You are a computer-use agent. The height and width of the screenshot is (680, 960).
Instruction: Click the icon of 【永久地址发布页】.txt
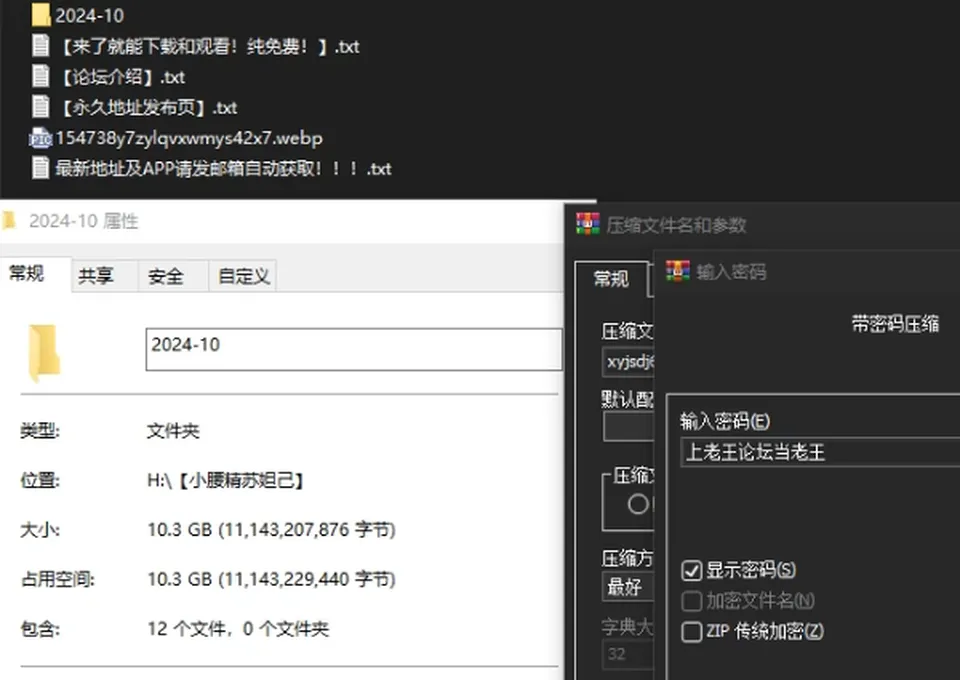[40, 107]
